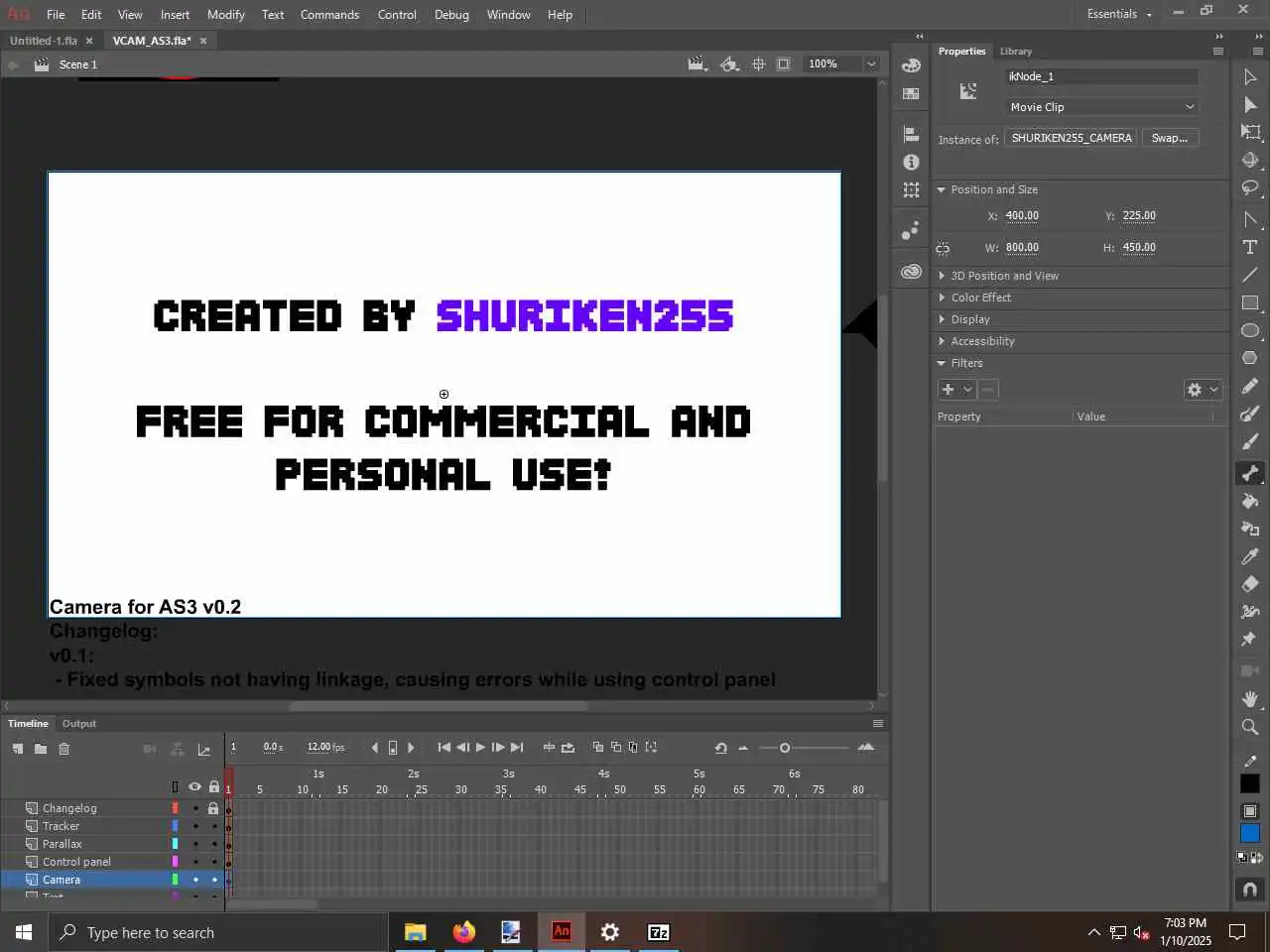The height and width of the screenshot is (952, 1270).
Task: Lock or unlock all layers
Action: tap(213, 786)
